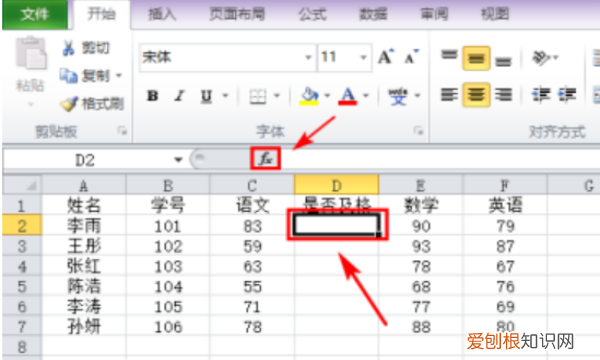Click the Copy button
This screenshot has height=360, width=600.
pyautogui.click(x=85, y=76)
